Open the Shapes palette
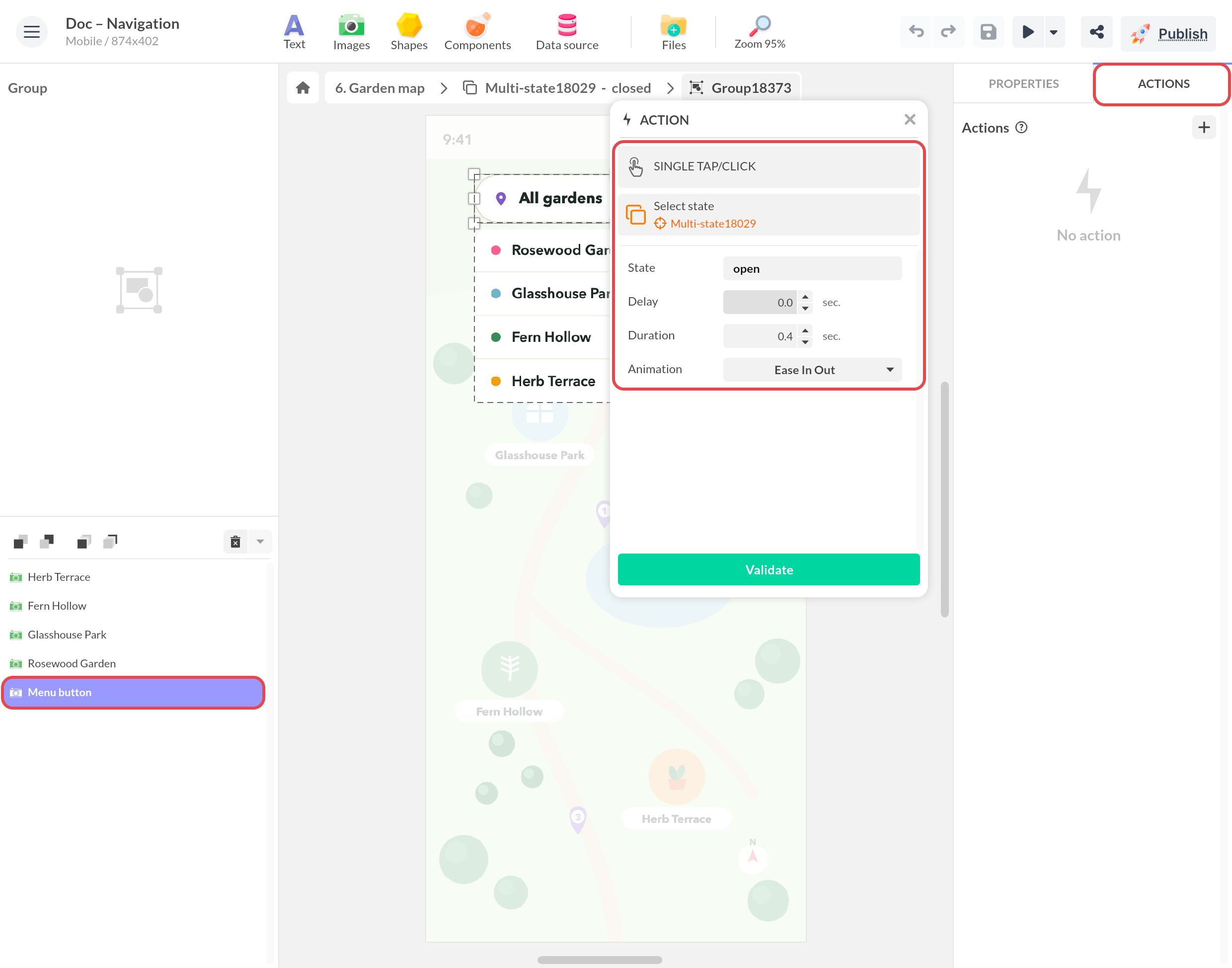This screenshot has width=1232, height=968. [x=409, y=32]
